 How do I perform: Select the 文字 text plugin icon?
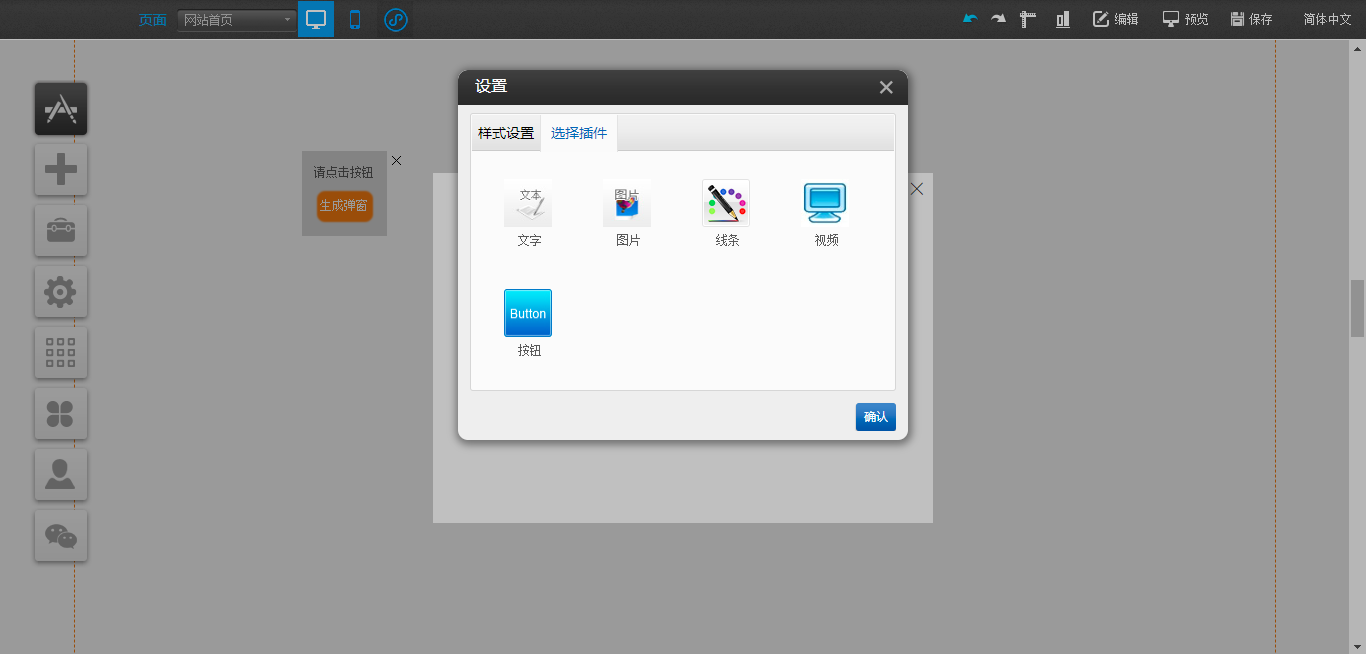(528, 204)
